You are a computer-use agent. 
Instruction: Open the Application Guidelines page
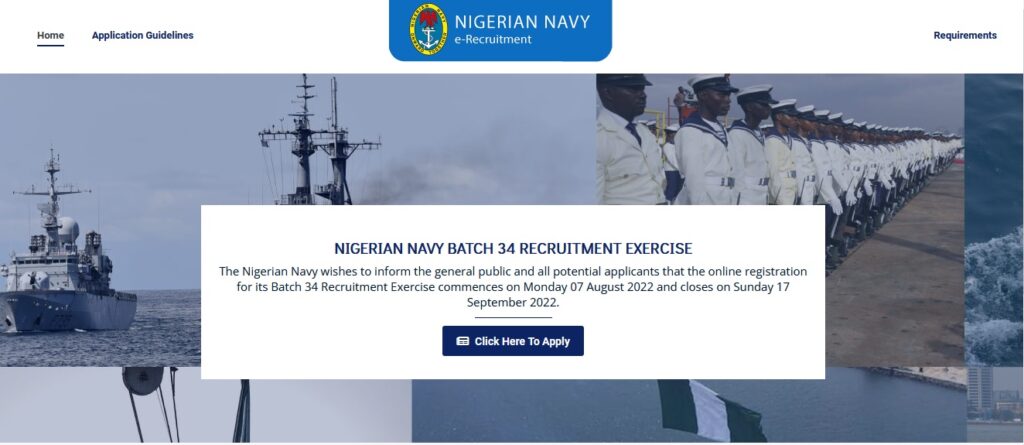(x=142, y=35)
